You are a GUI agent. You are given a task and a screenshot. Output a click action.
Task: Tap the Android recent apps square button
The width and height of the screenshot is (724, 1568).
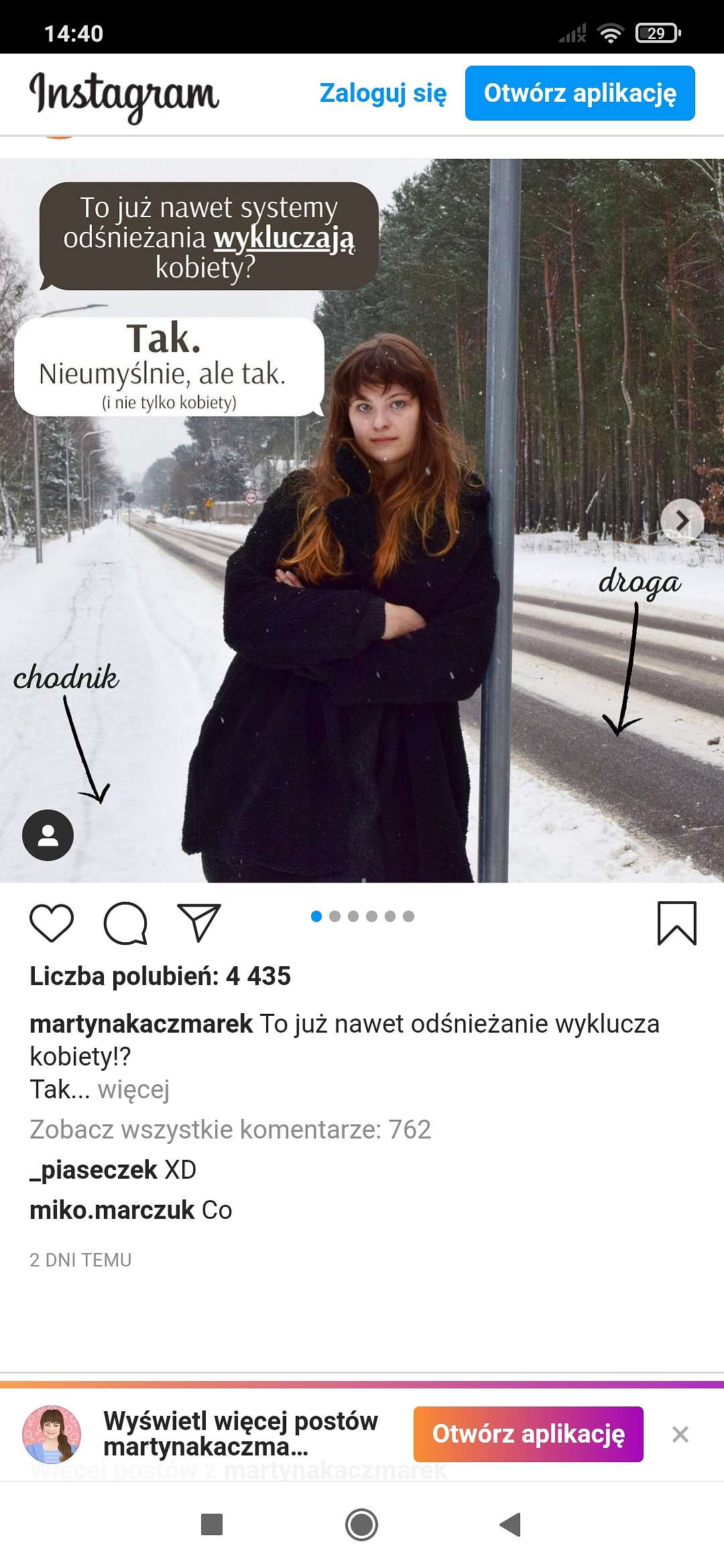(212, 1524)
